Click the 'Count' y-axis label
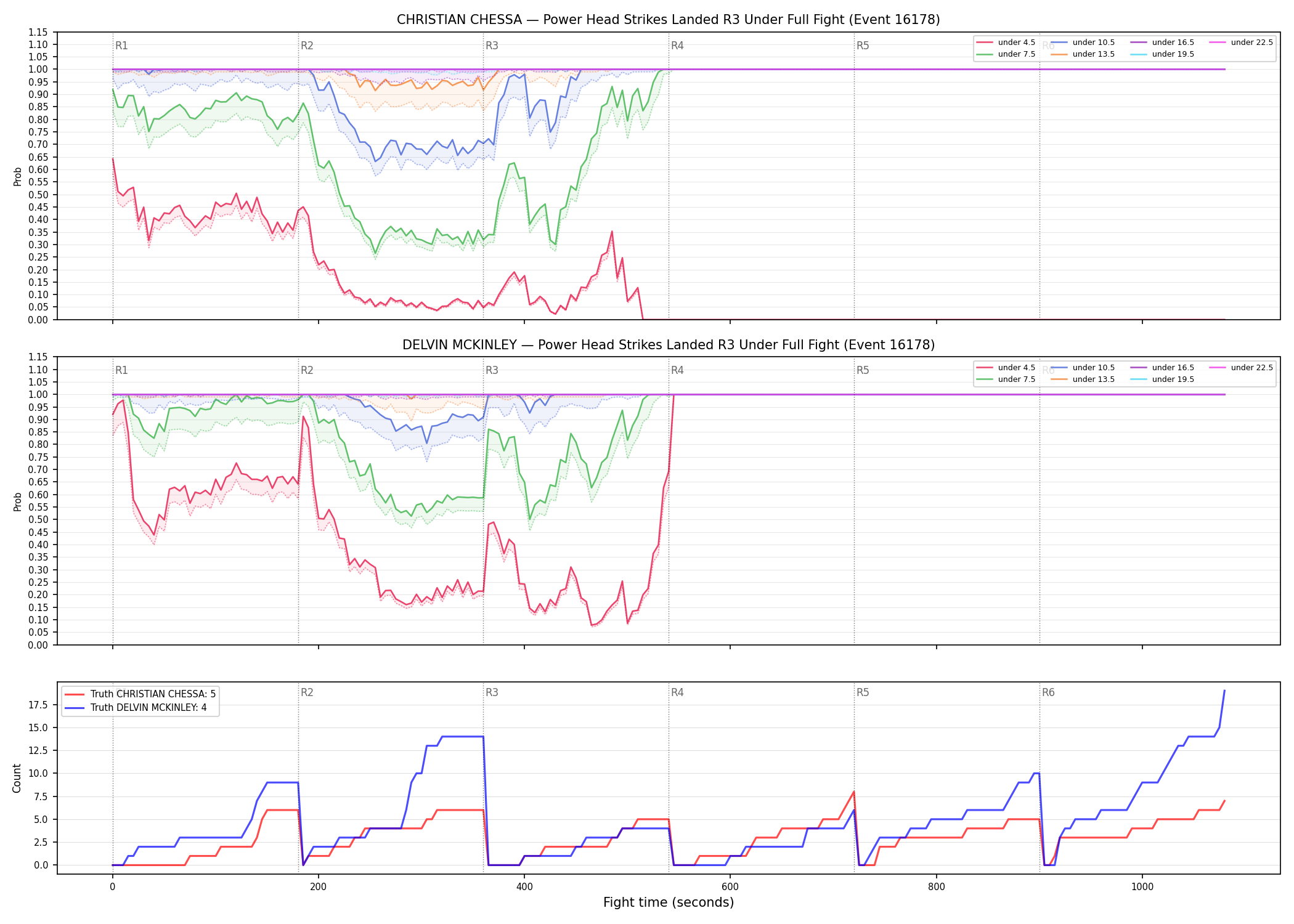This screenshot has height=924, width=1294. (x=17, y=778)
